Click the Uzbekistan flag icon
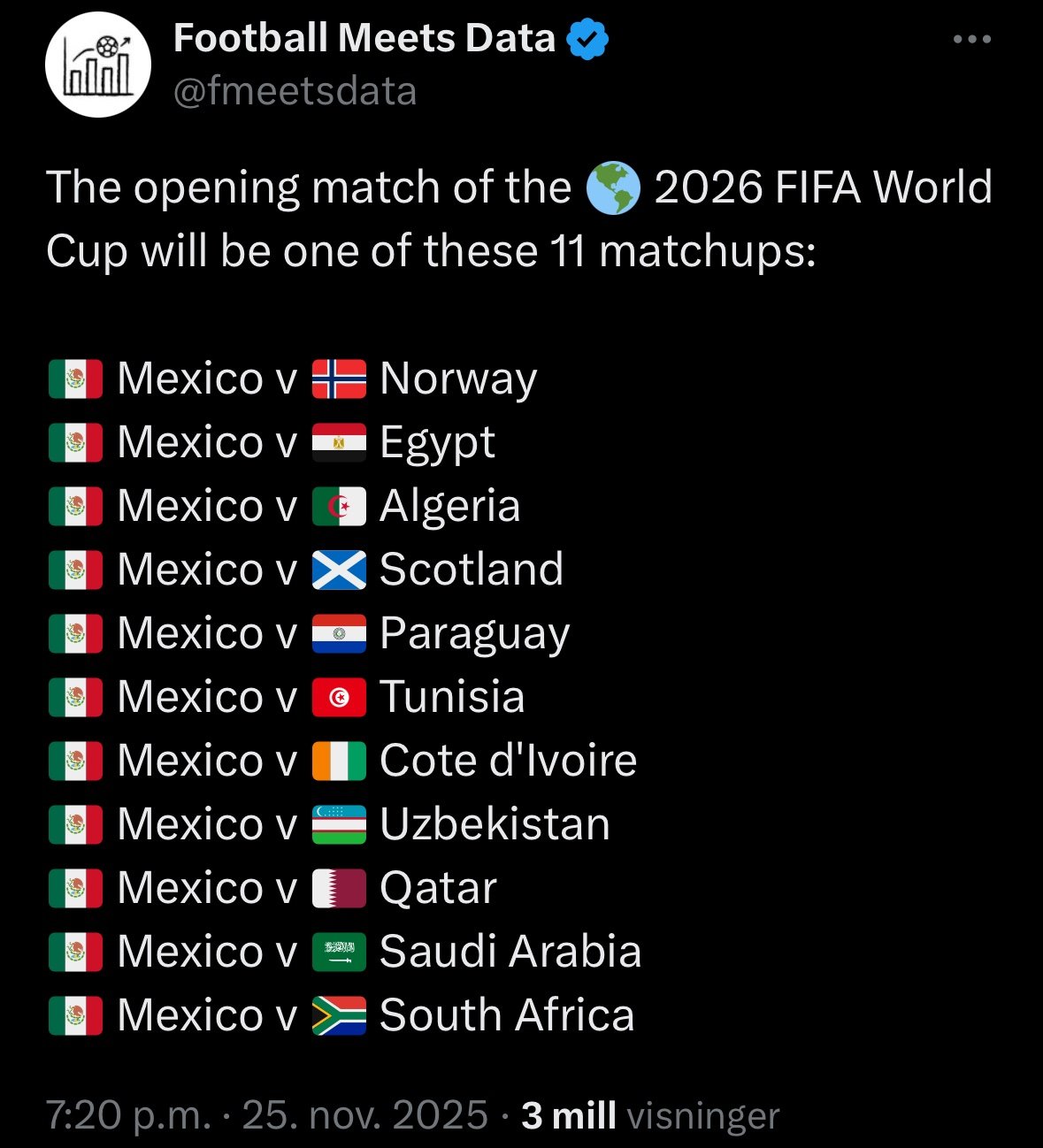 tap(339, 825)
